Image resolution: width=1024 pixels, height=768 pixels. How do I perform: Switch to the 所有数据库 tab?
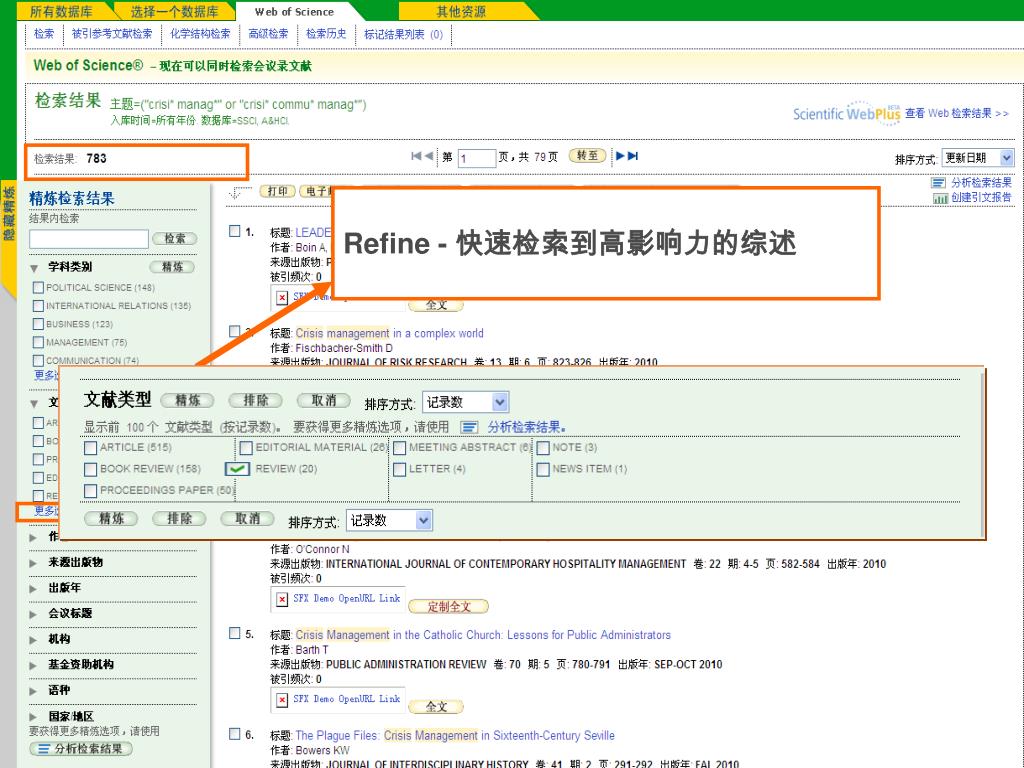click(x=61, y=11)
